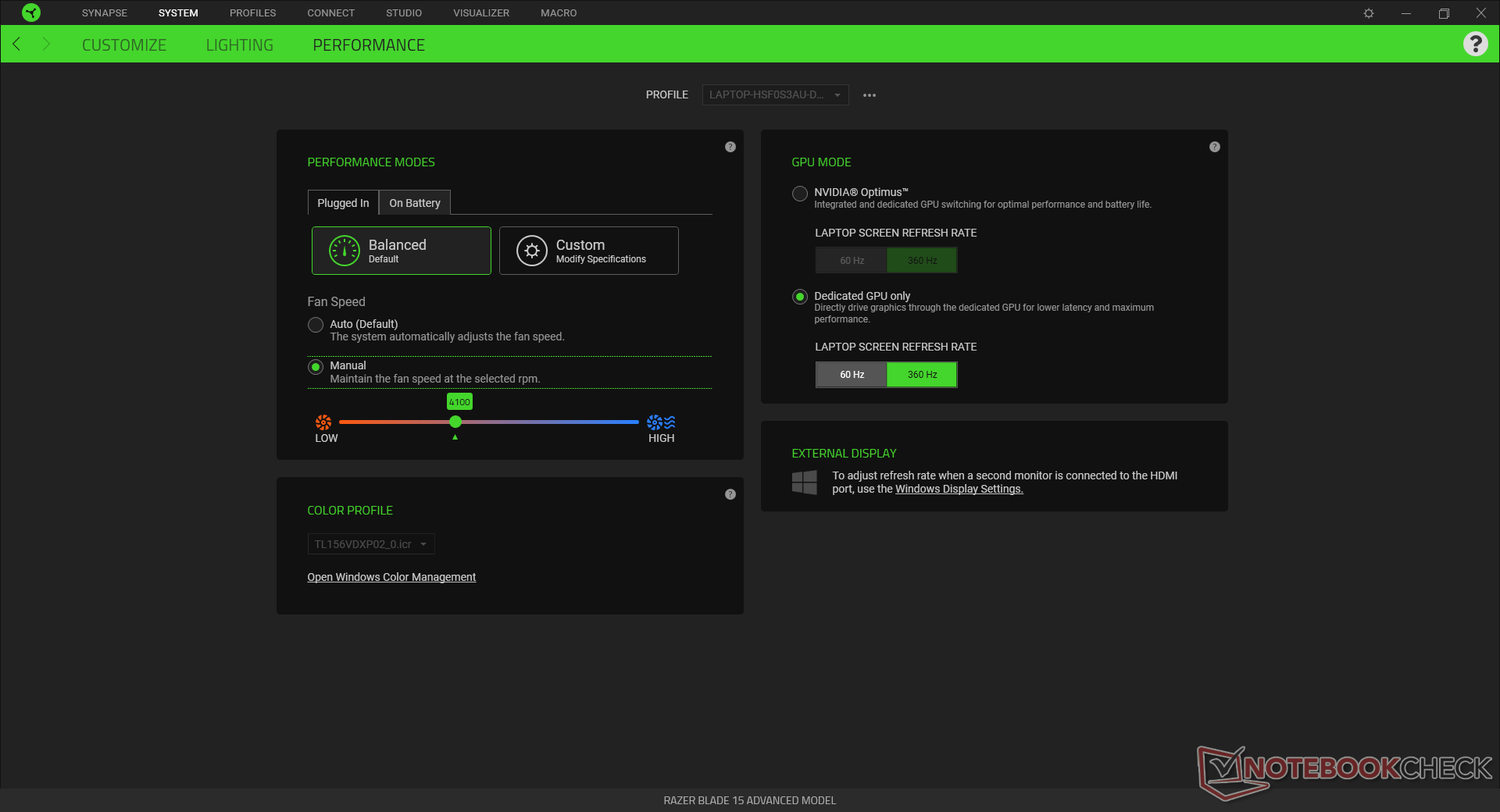
Task: Click the HIGH fan speed label
Action: (x=661, y=439)
